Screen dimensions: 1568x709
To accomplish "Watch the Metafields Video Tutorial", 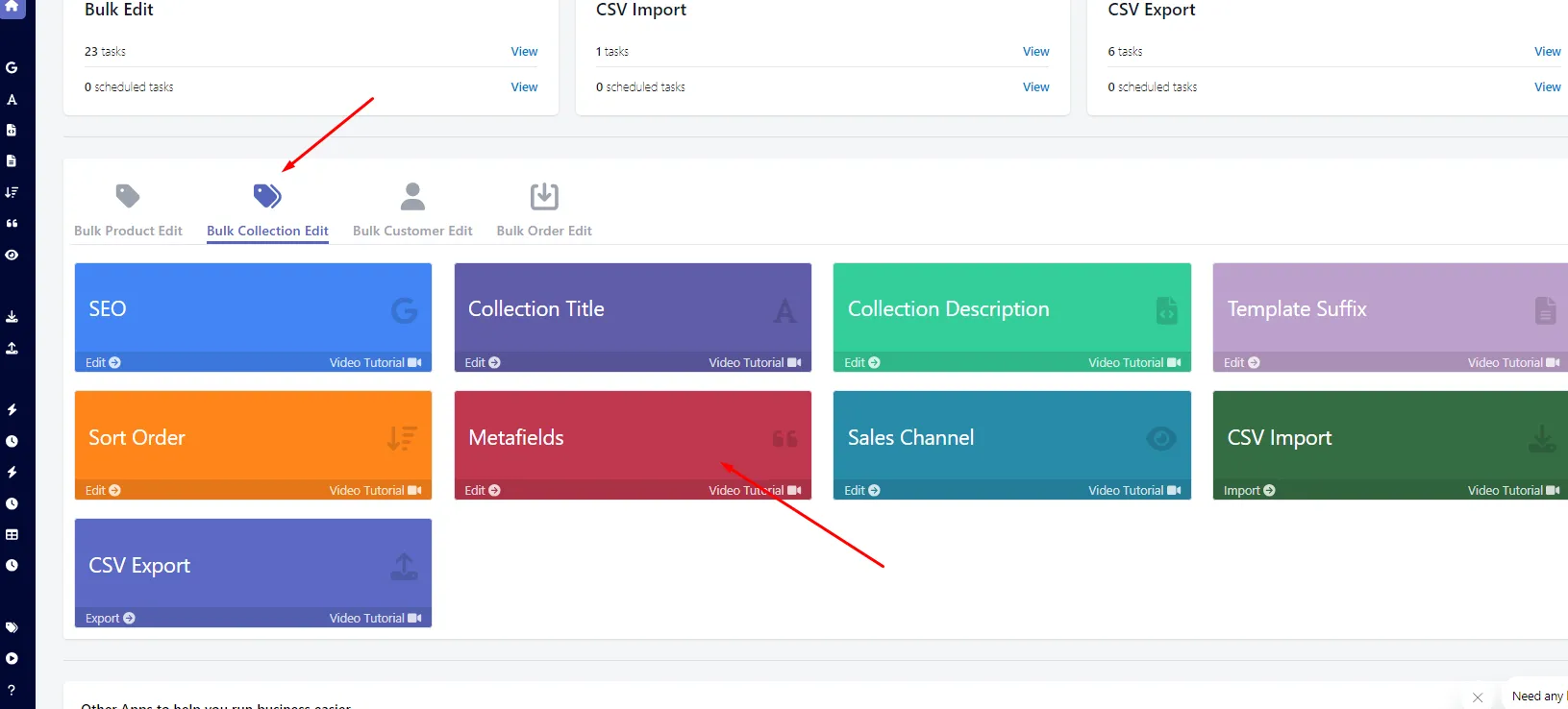I will coord(755,490).
